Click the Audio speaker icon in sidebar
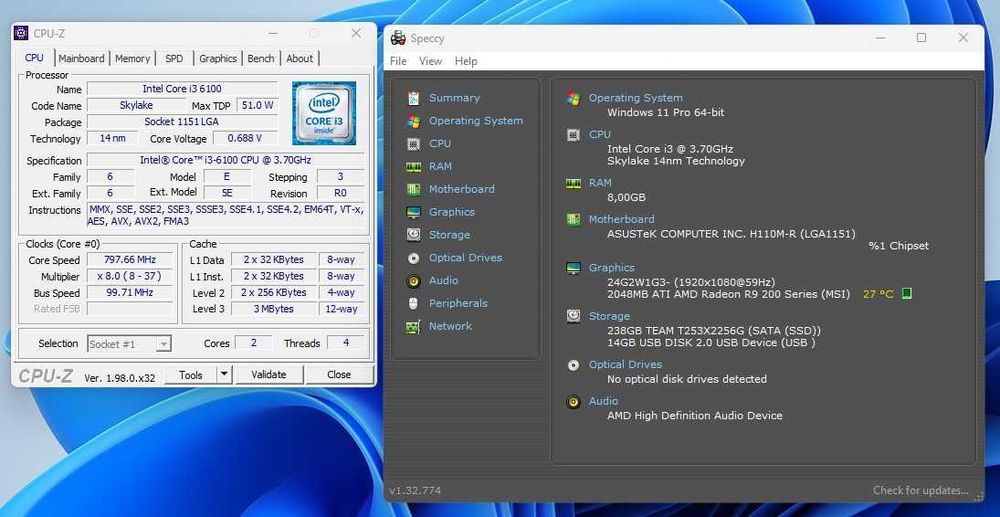1000x517 pixels. [413, 280]
